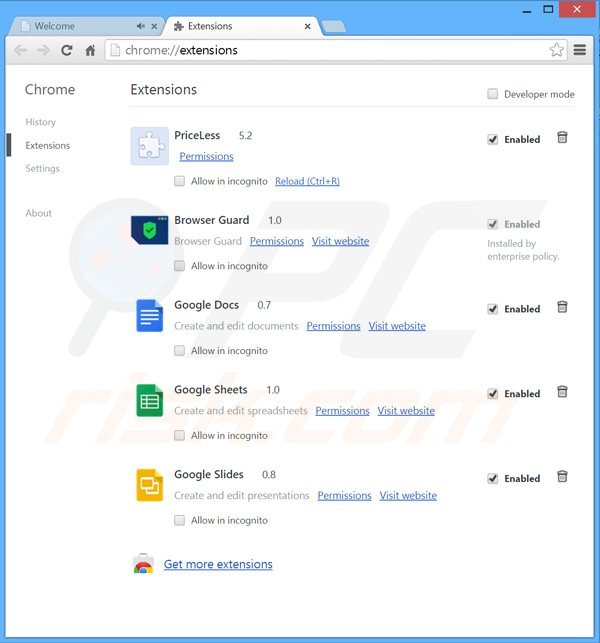
Task: Click the Chrome sidebar heading
Action: pos(50,89)
